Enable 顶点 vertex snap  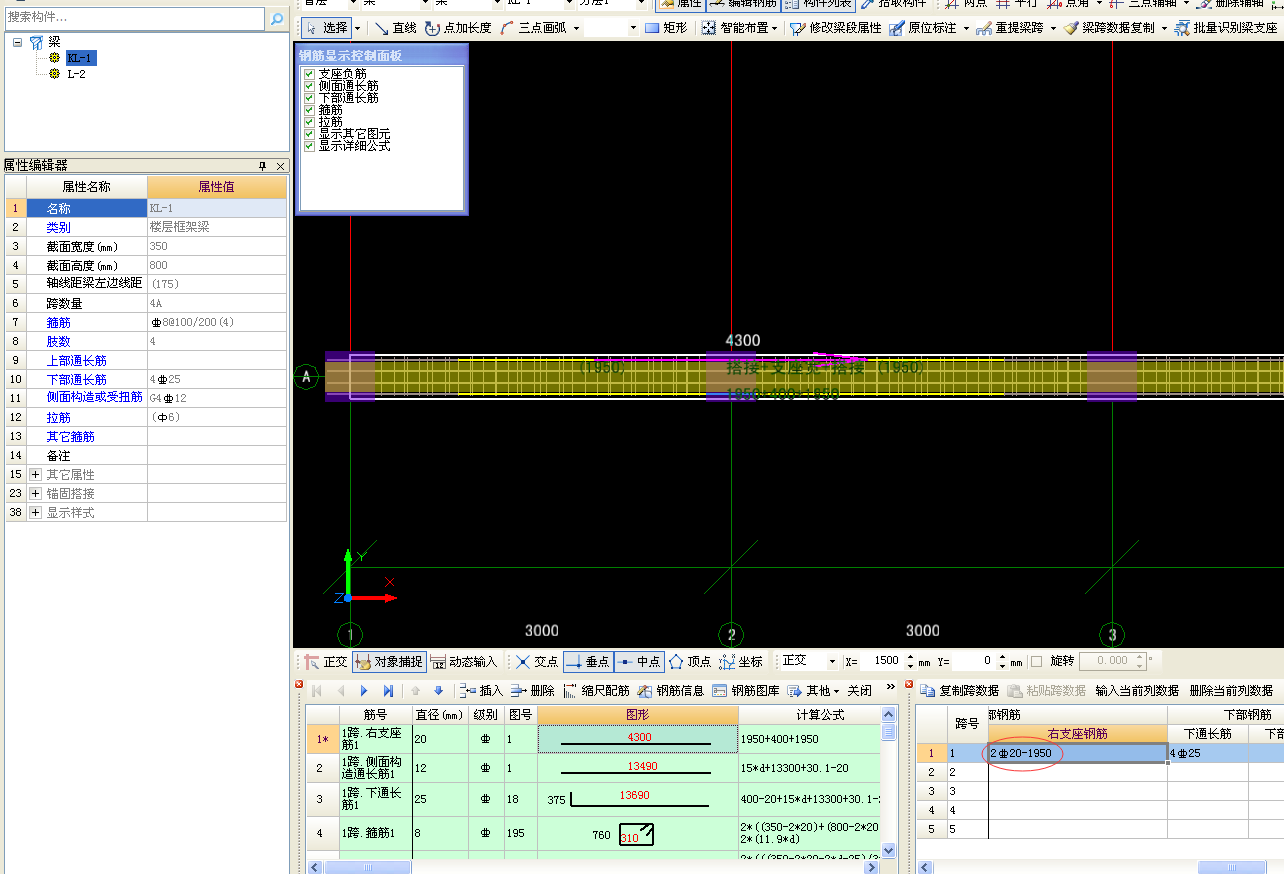pos(690,662)
